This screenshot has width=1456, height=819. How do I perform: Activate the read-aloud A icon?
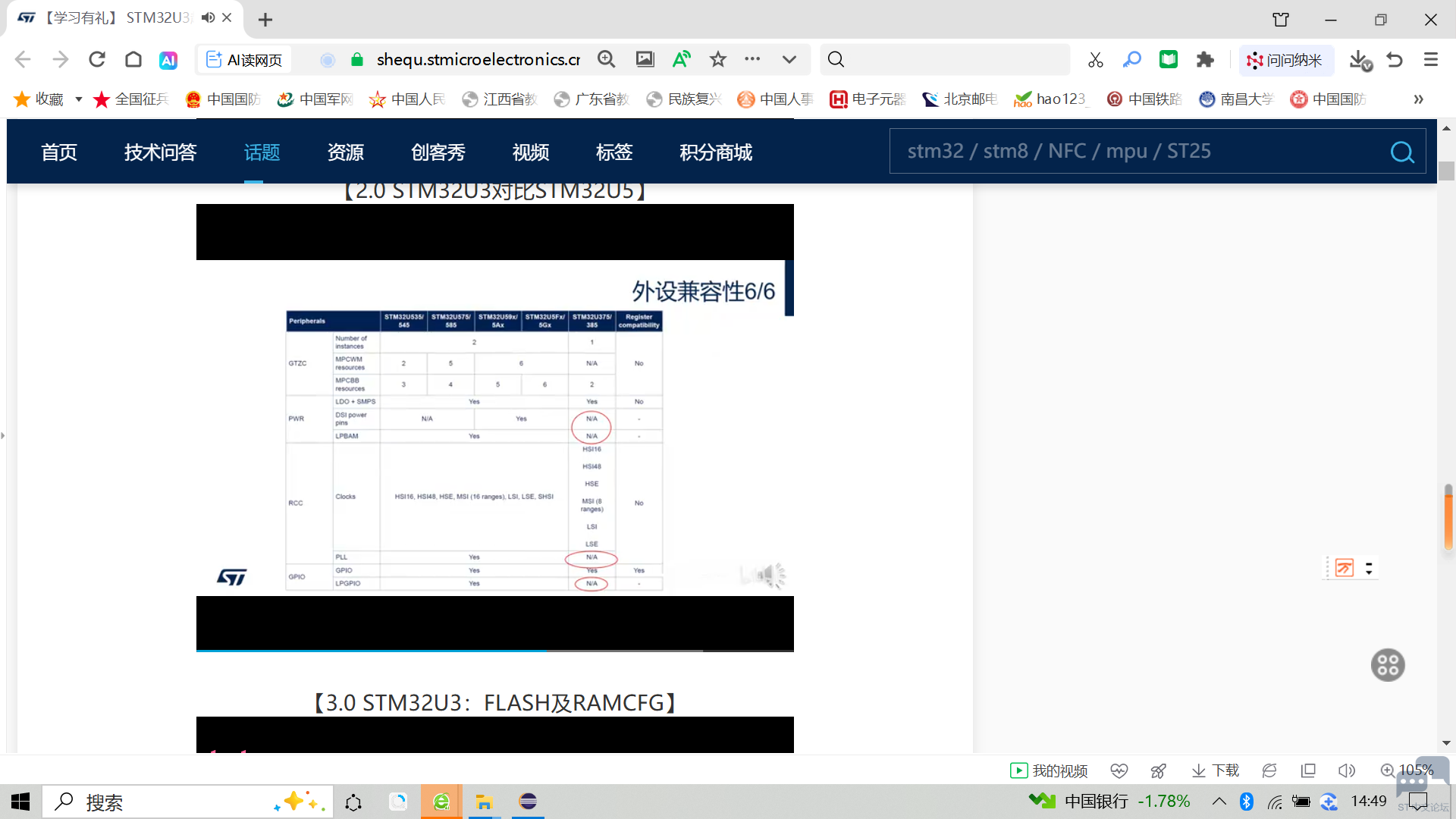coord(682,59)
